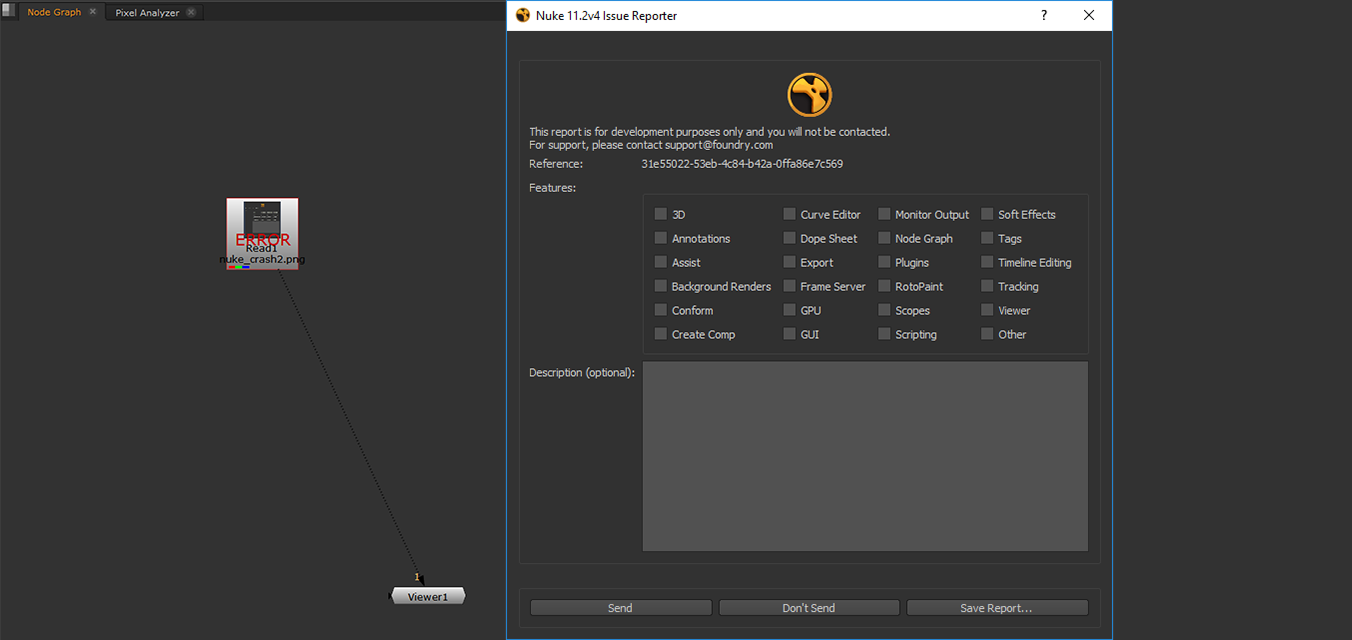
Task: Check the Soft Effects feature
Action: 987,214
